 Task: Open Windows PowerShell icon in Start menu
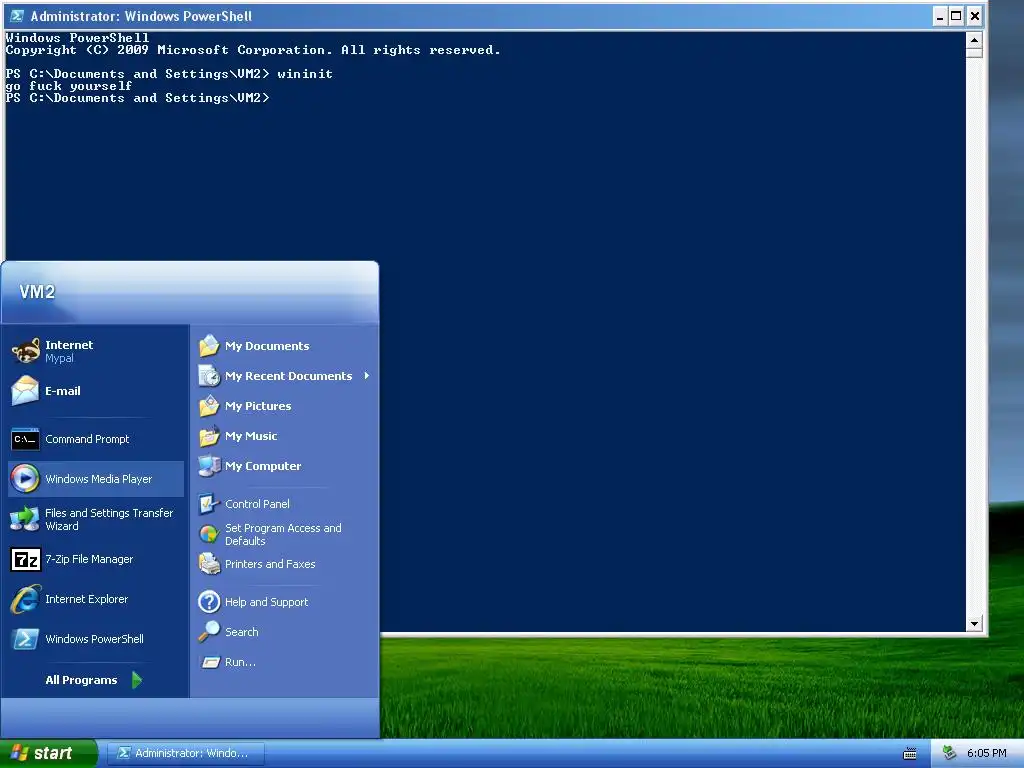point(25,639)
